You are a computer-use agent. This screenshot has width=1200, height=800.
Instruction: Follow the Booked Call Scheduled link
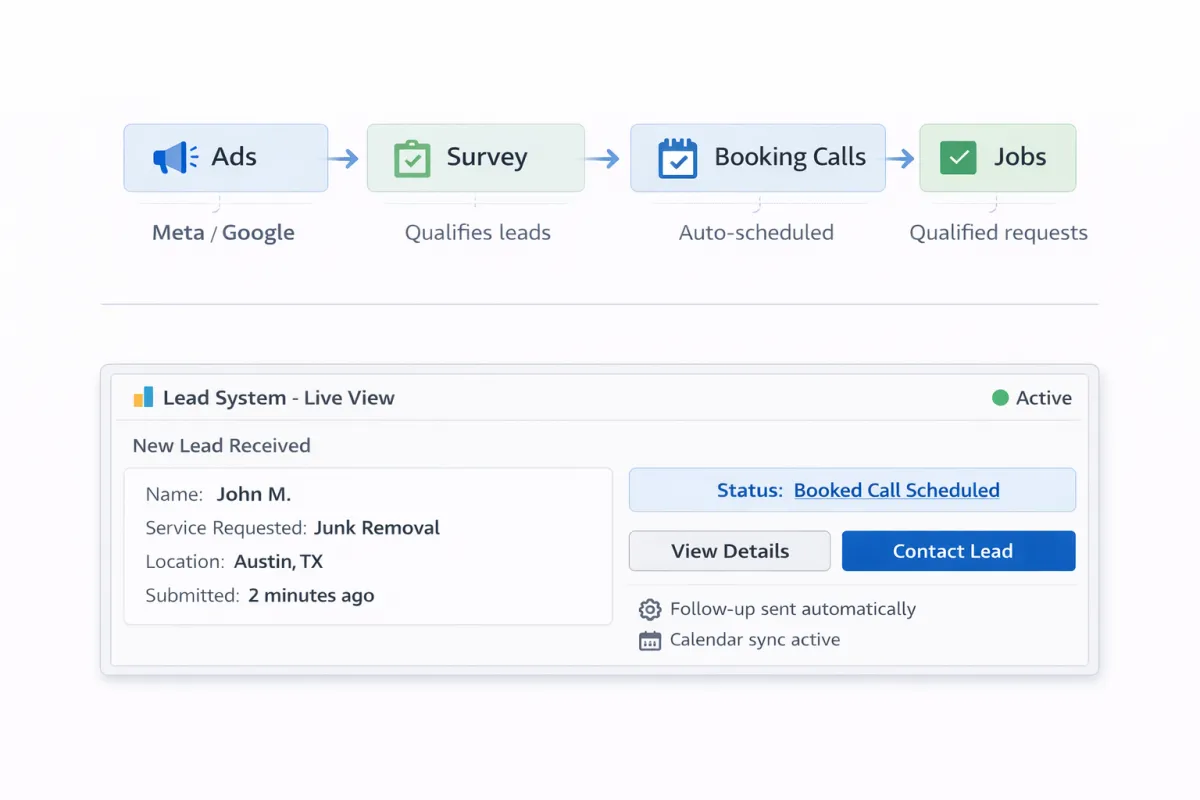[x=896, y=490]
